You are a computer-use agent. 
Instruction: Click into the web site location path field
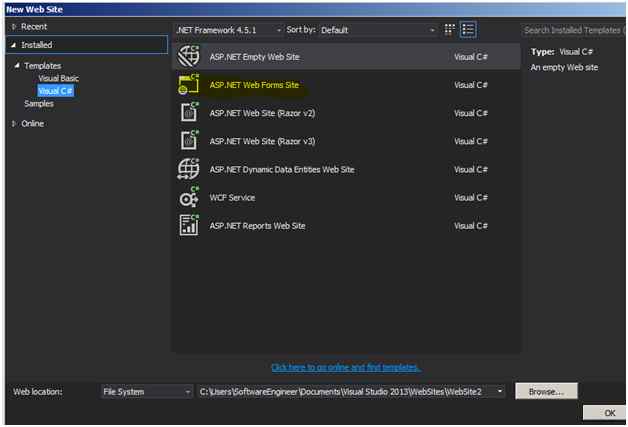tap(346, 392)
